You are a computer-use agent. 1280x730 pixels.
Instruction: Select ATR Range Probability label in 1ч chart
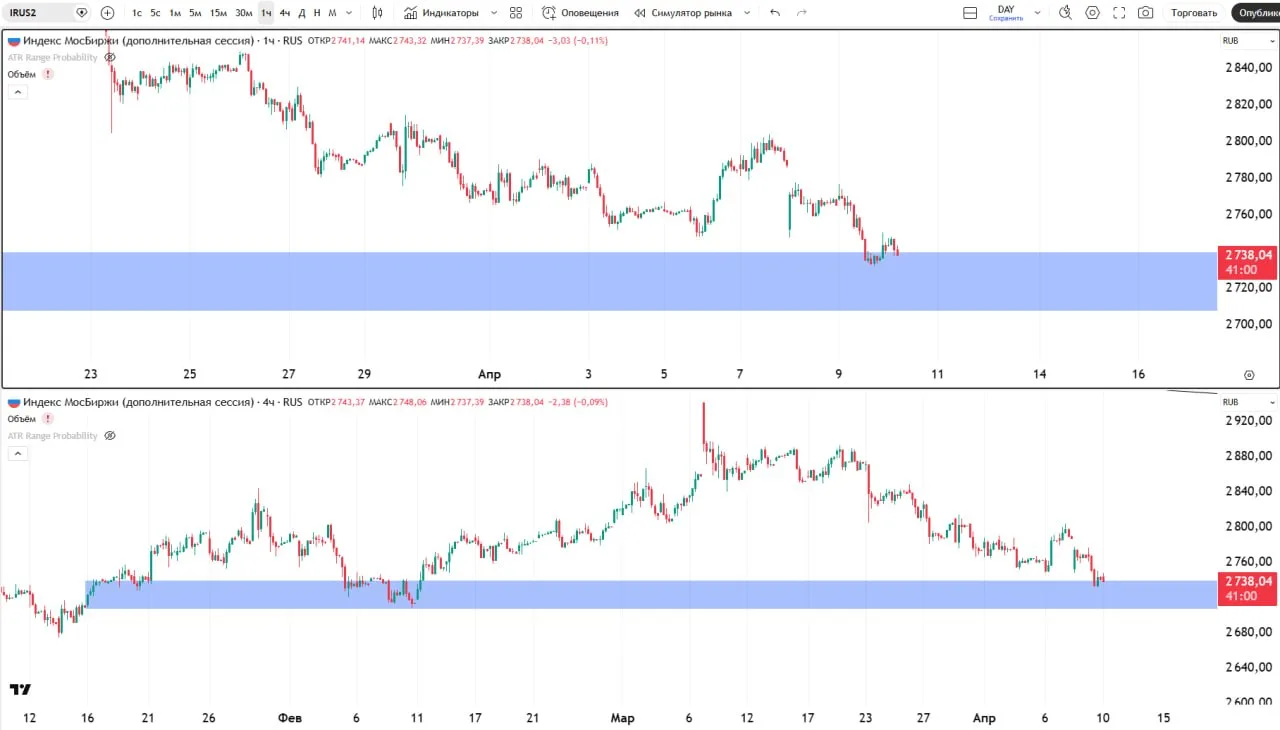click(x=53, y=57)
